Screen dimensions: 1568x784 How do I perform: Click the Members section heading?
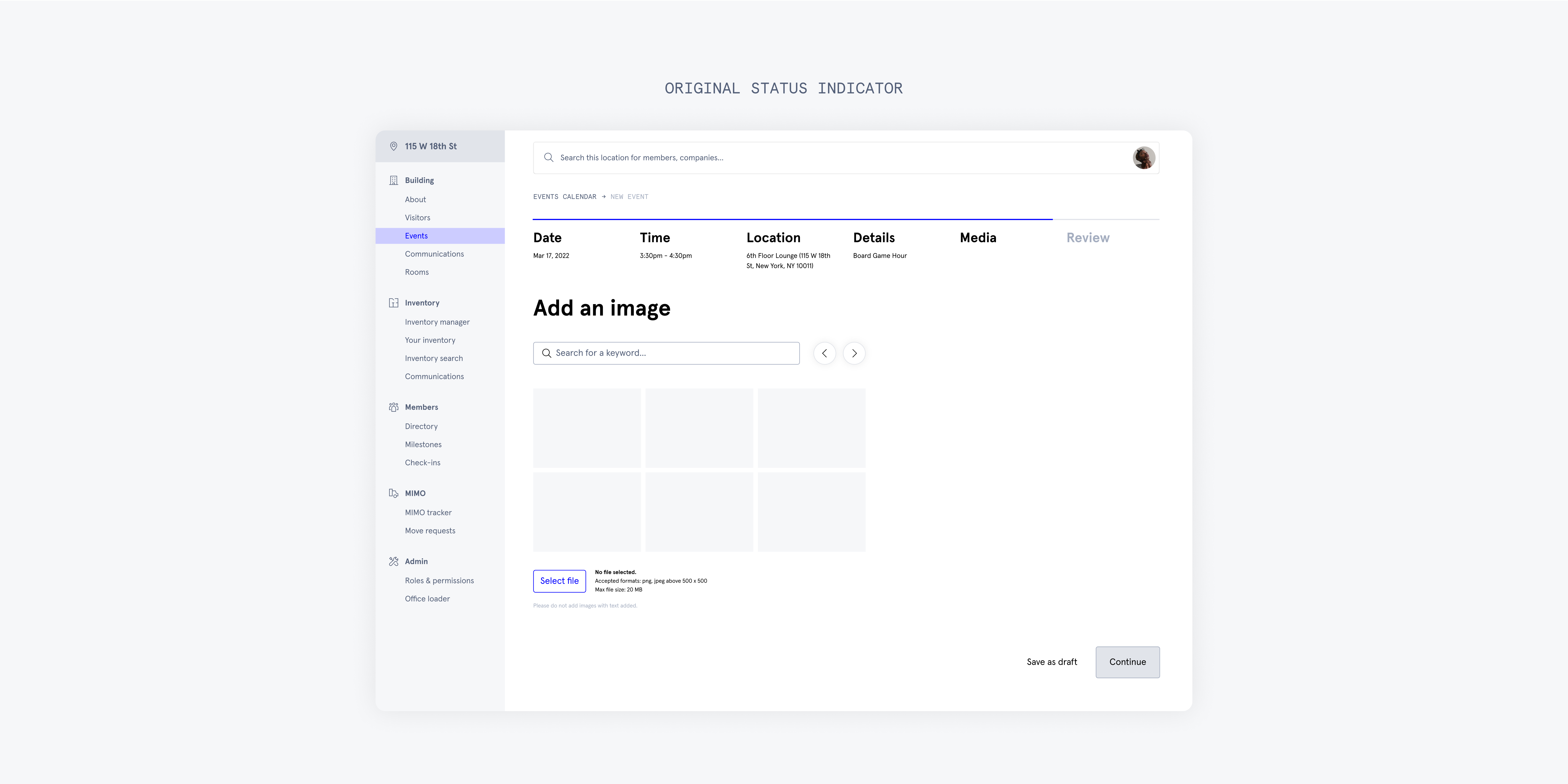(x=421, y=407)
